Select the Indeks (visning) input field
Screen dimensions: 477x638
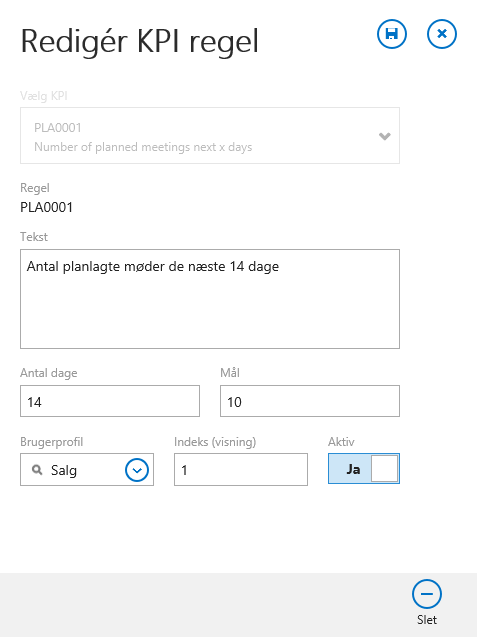pyautogui.click(x=241, y=470)
